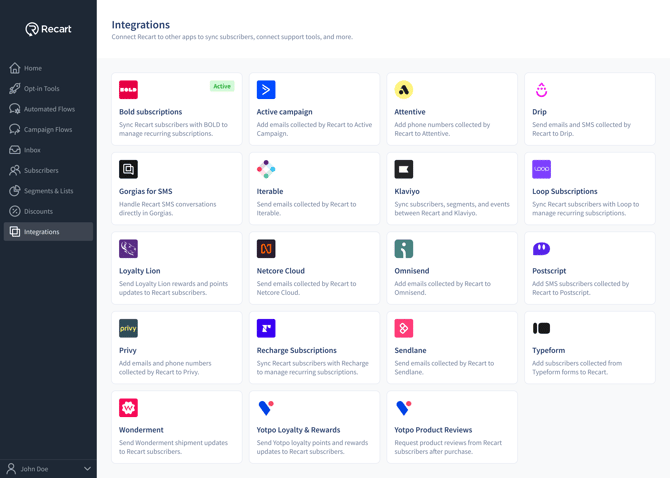Click the teal Omnisend logo

coord(404,249)
